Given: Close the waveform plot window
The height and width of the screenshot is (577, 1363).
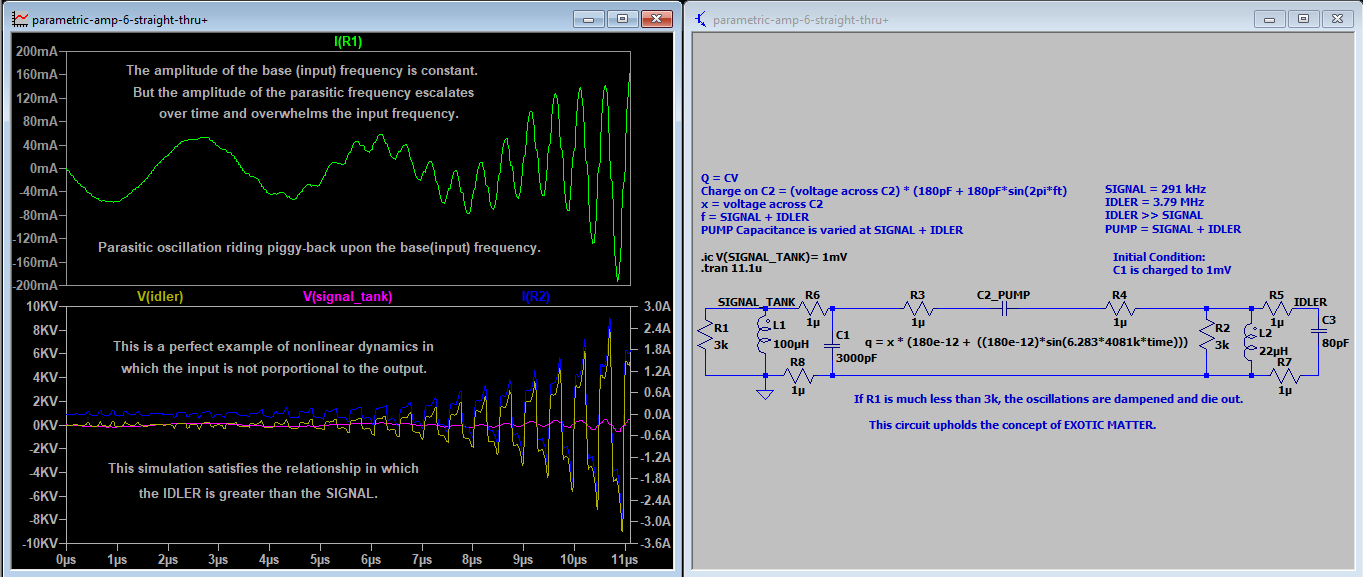Looking at the screenshot, I should coord(655,18).
